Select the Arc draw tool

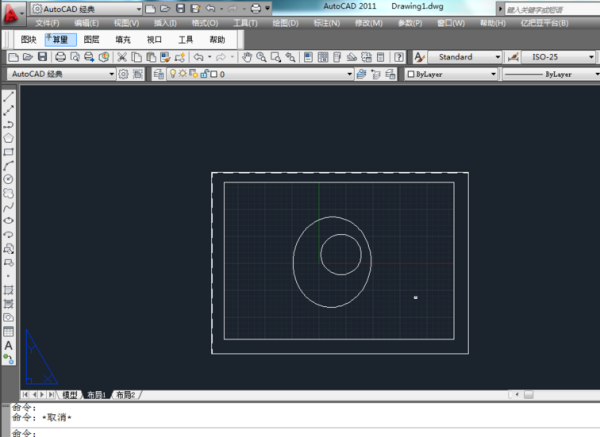click(8, 166)
